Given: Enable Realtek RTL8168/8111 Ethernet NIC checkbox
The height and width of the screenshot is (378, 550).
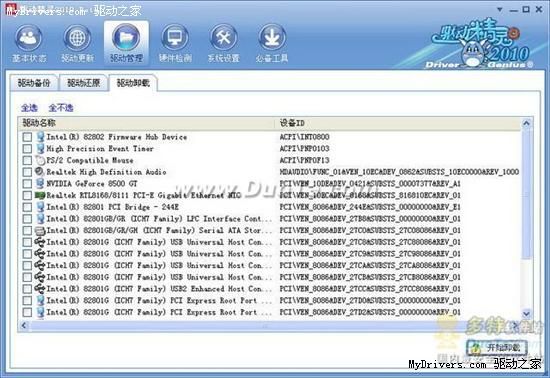Looking at the screenshot, I should [27, 195].
